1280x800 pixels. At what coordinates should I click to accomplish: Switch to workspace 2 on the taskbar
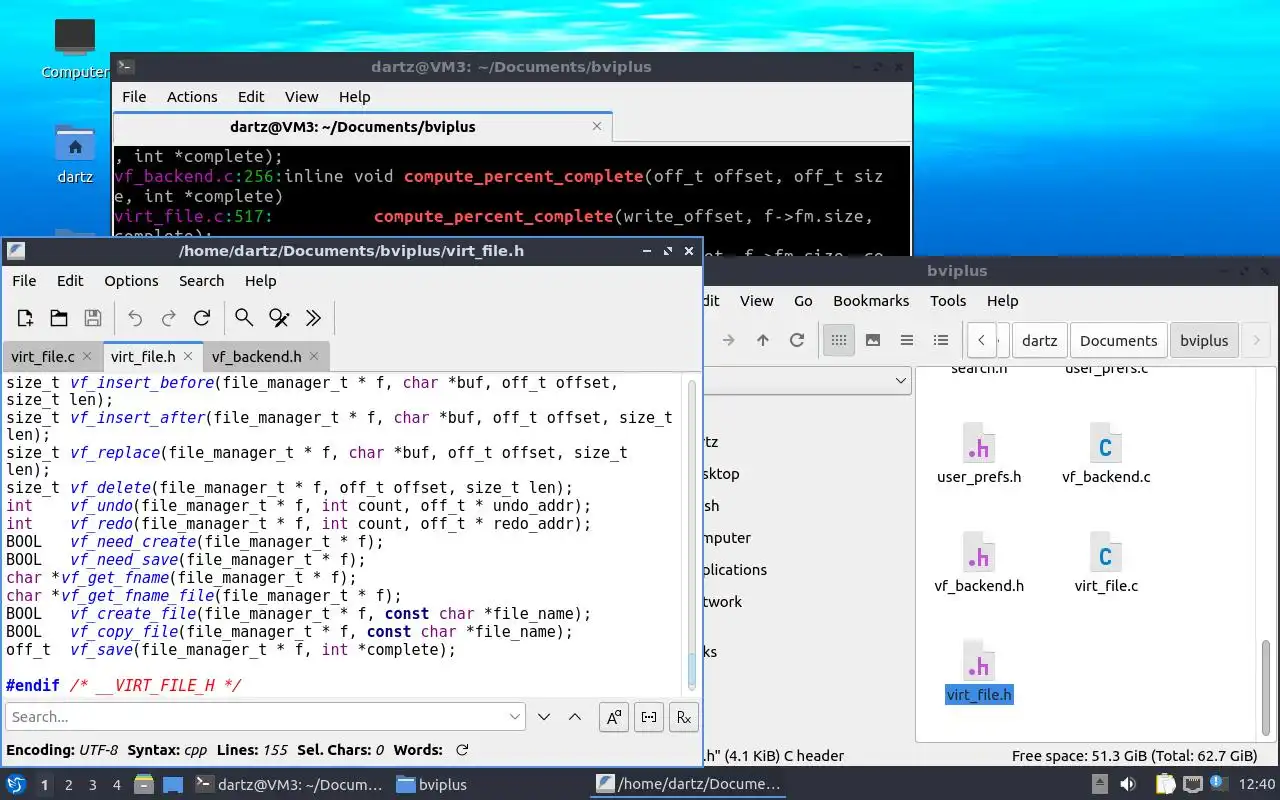(69, 785)
